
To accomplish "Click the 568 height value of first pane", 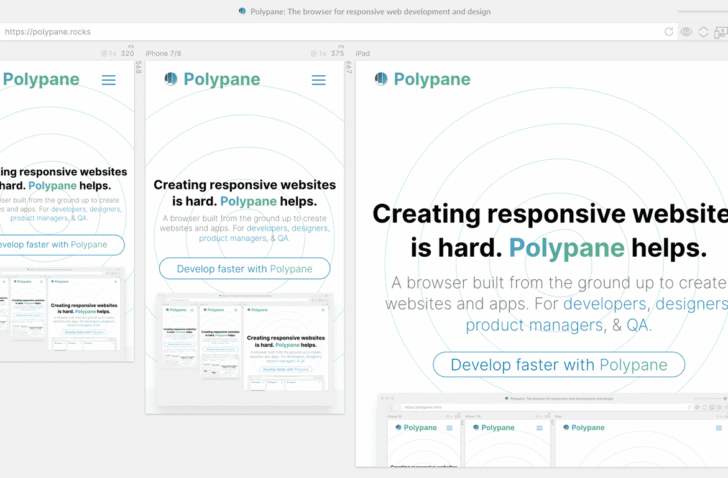I will click(138, 68).
